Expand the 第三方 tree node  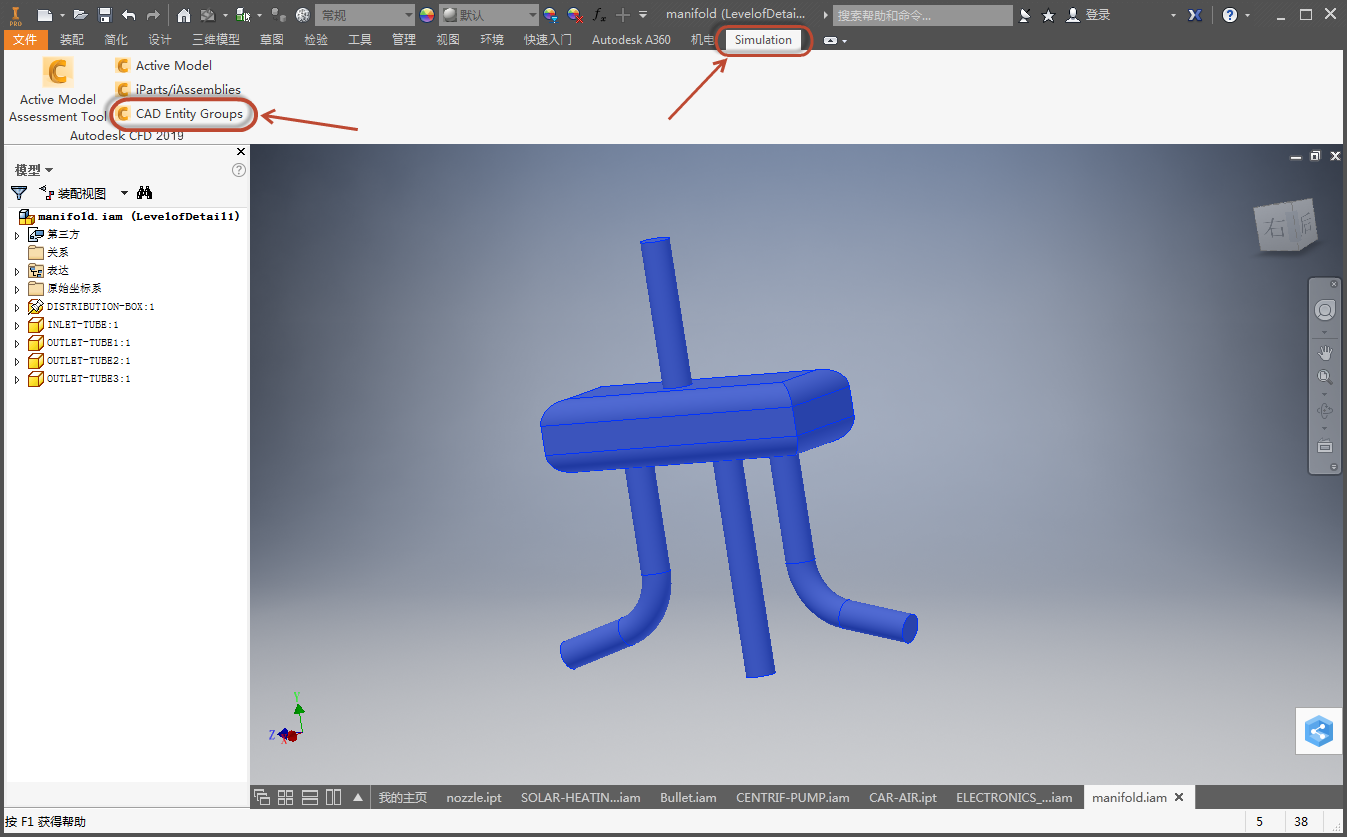point(16,235)
